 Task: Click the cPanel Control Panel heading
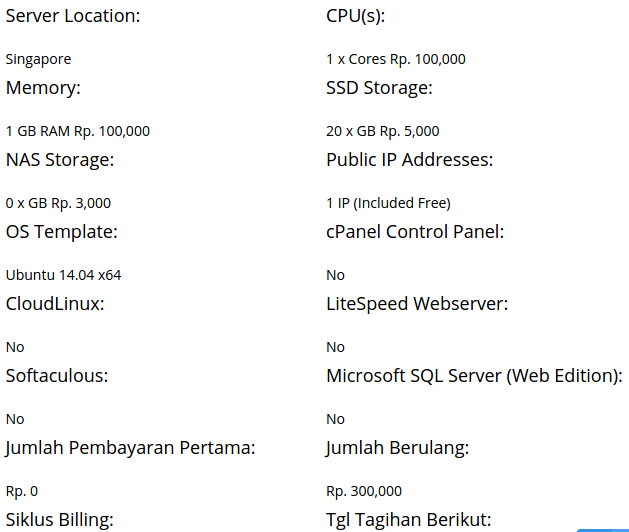tap(415, 232)
